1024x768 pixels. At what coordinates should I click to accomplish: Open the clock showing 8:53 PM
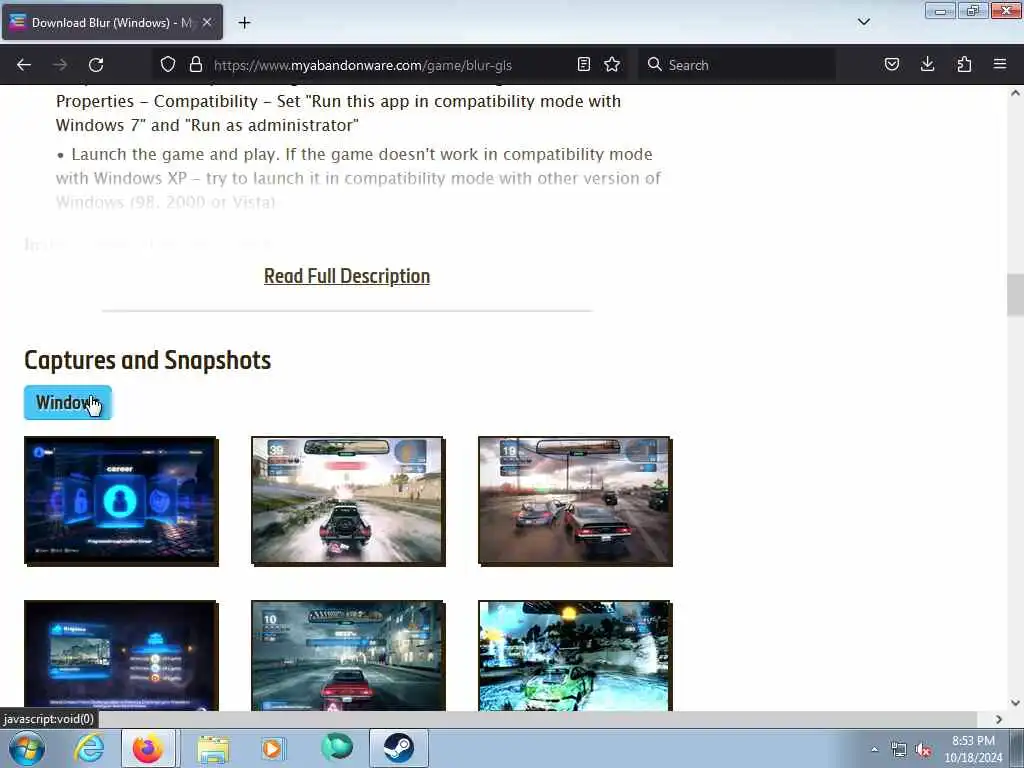[973, 749]
